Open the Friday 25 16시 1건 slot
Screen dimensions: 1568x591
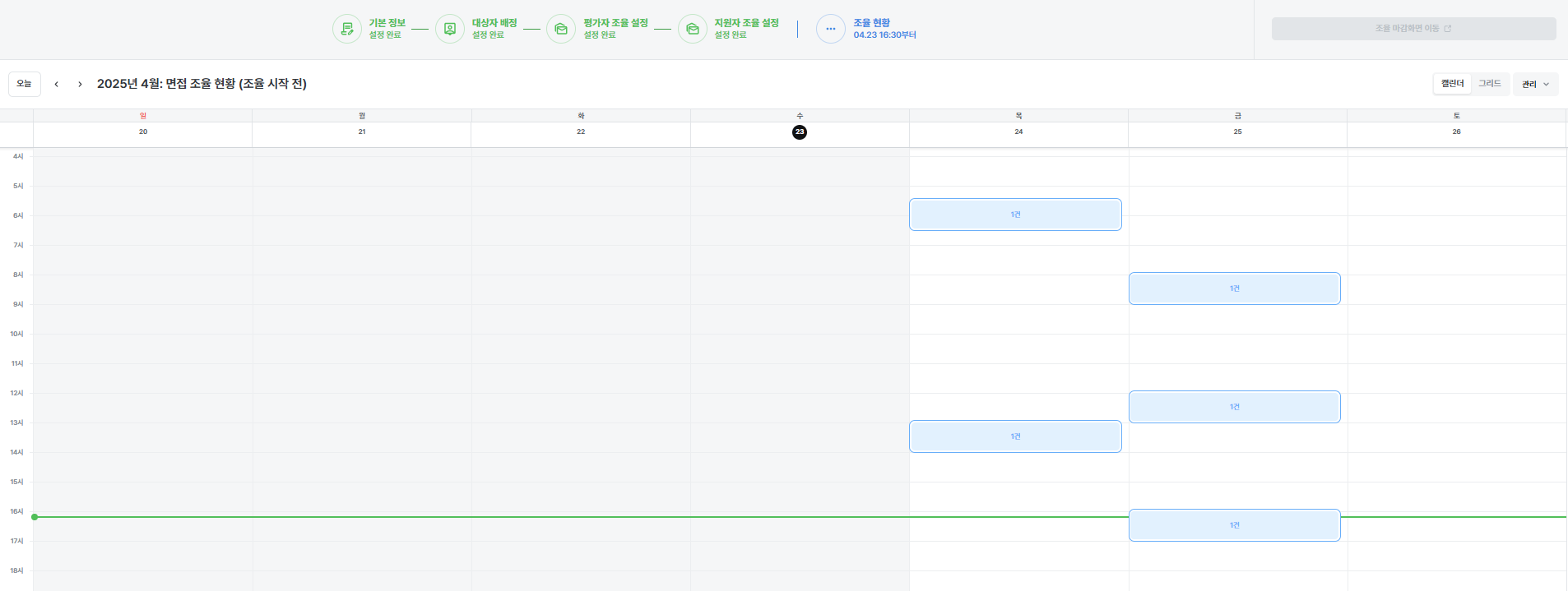click(x=1234, y=525)
